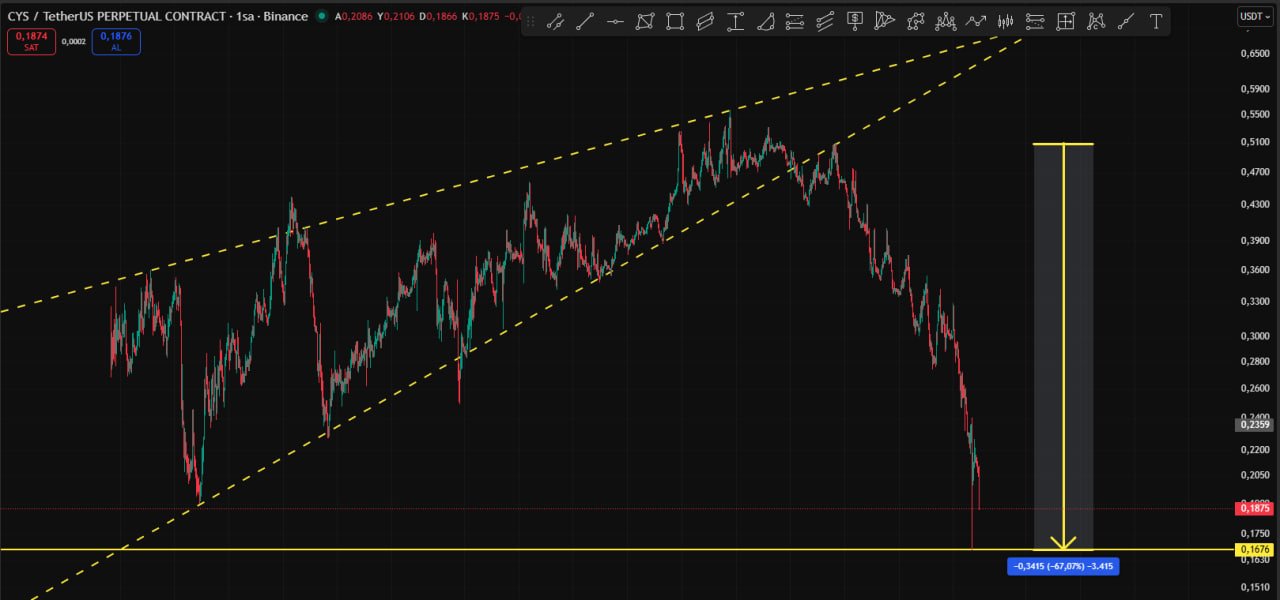Pick the dollar-sign position tool
Screen dimensions: 1280x600
(855, 21)
